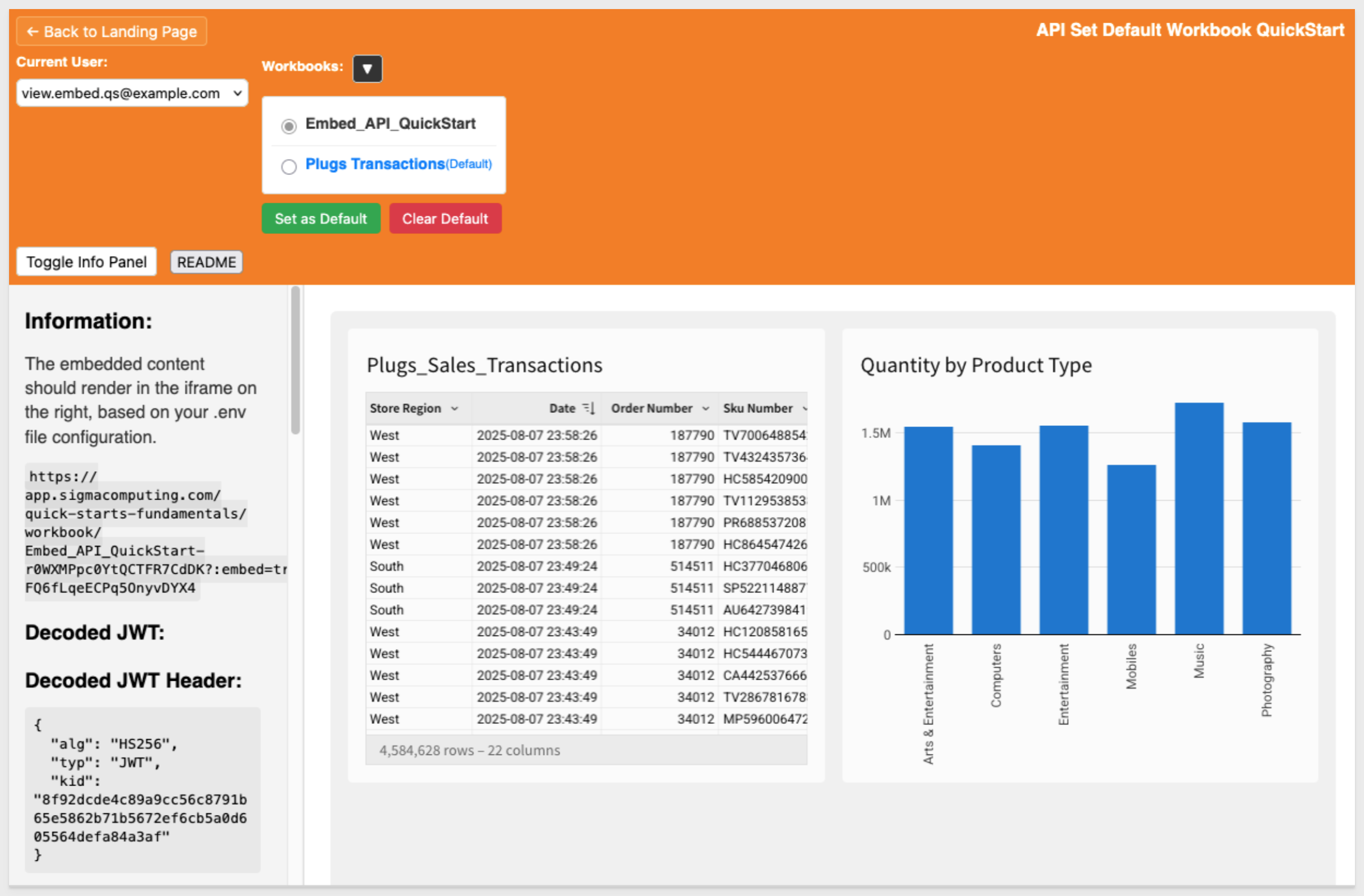Select the Plugs Transactions radio button

[x=289, y=167]
